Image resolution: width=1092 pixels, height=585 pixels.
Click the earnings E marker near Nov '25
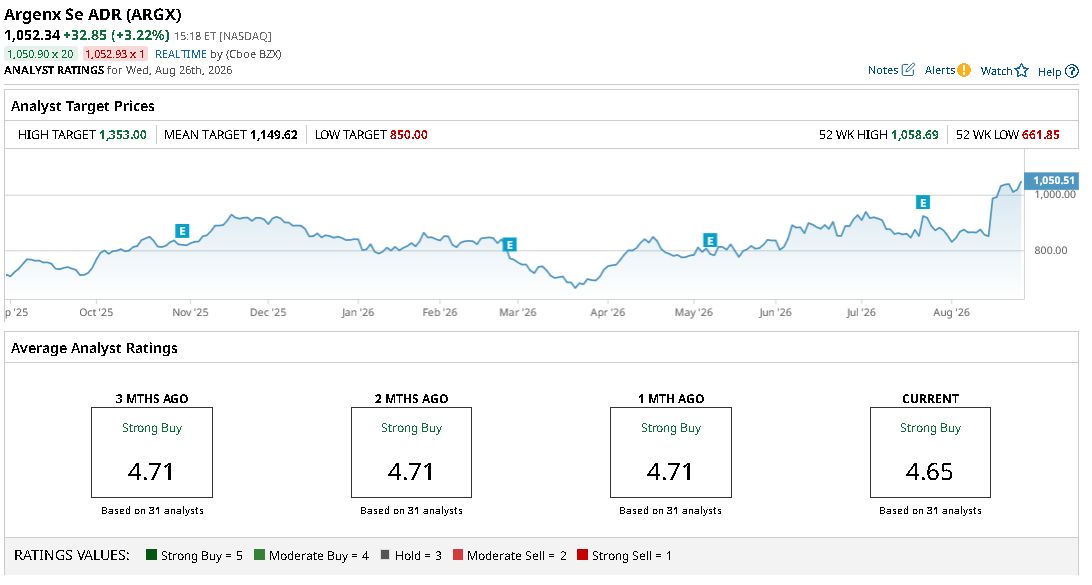coord(182,231)
